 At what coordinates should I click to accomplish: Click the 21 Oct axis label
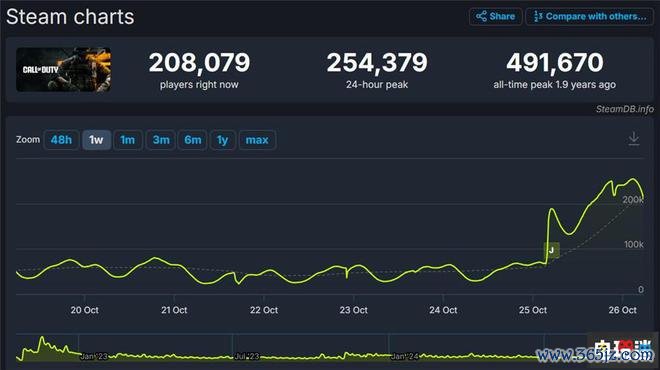click(x=174, y=310)
